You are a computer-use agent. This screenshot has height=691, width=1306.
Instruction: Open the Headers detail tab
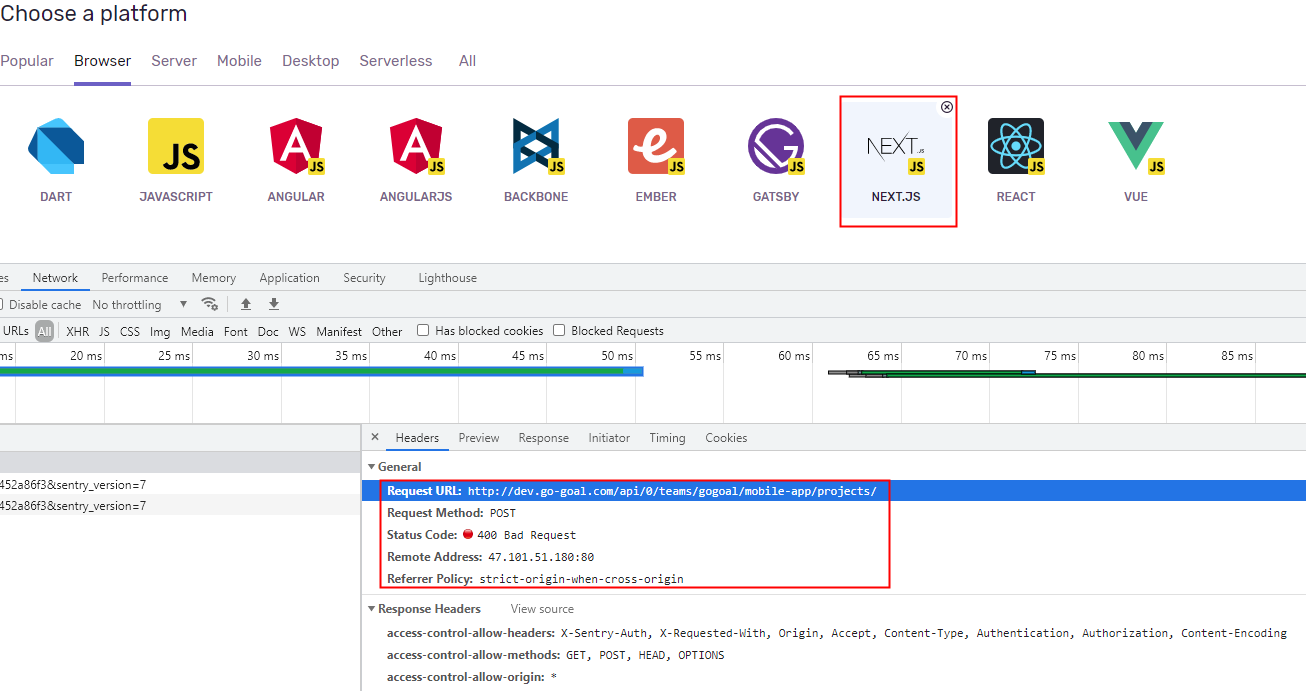[x=417, y=438]
